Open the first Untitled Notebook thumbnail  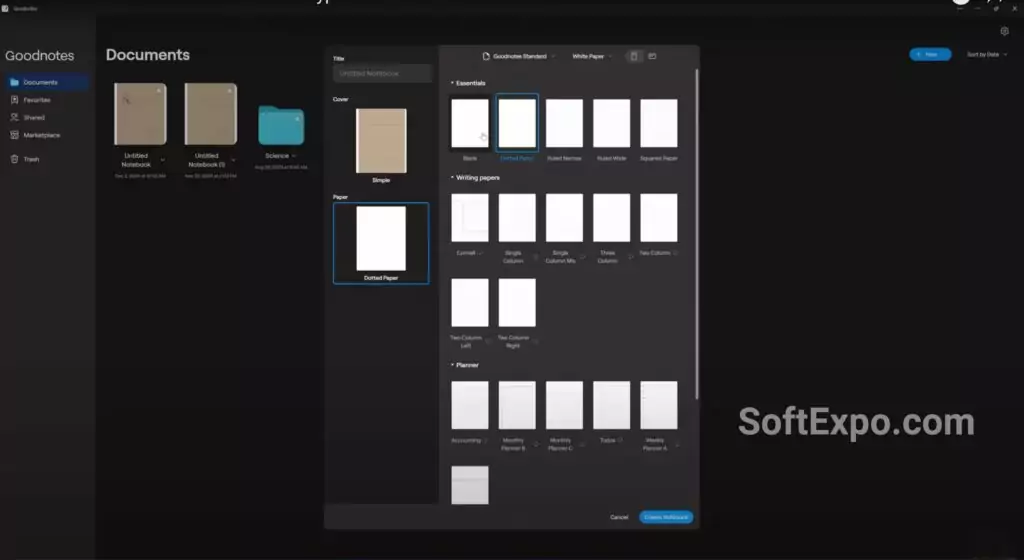click(x=140, y=114)
